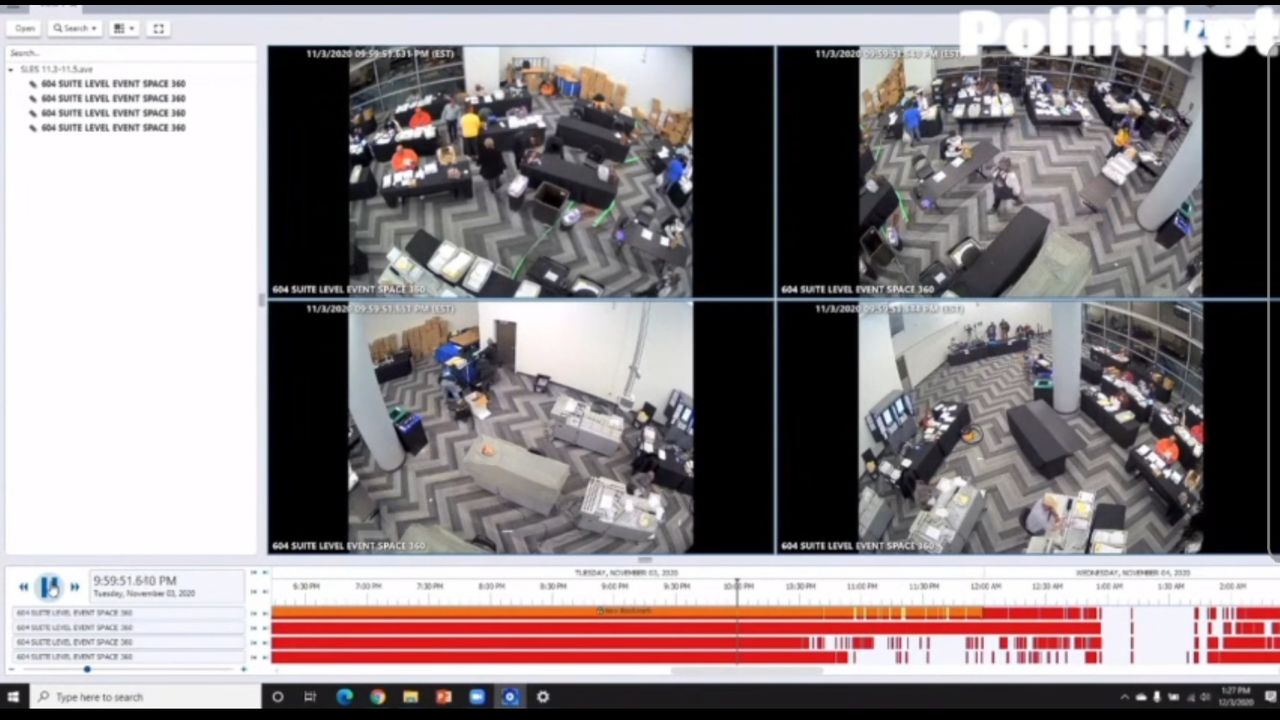This screenshot has height=720, width=1280.
Task: Click the fast-forward double-arrow button
Action: pyautogui.click(x=74, y=587)
